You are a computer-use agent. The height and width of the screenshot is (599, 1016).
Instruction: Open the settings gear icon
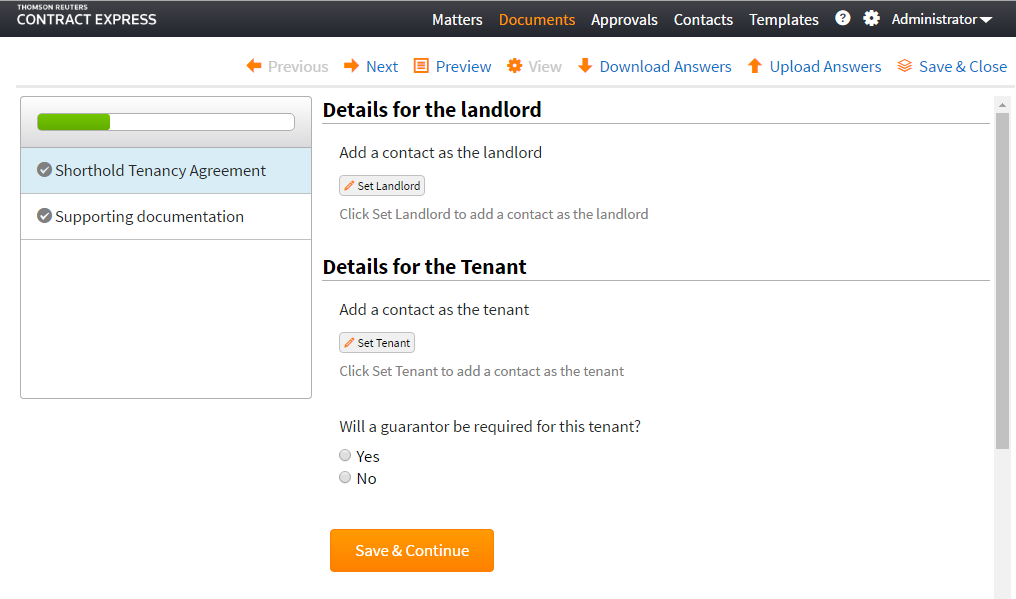pos(871,18)
